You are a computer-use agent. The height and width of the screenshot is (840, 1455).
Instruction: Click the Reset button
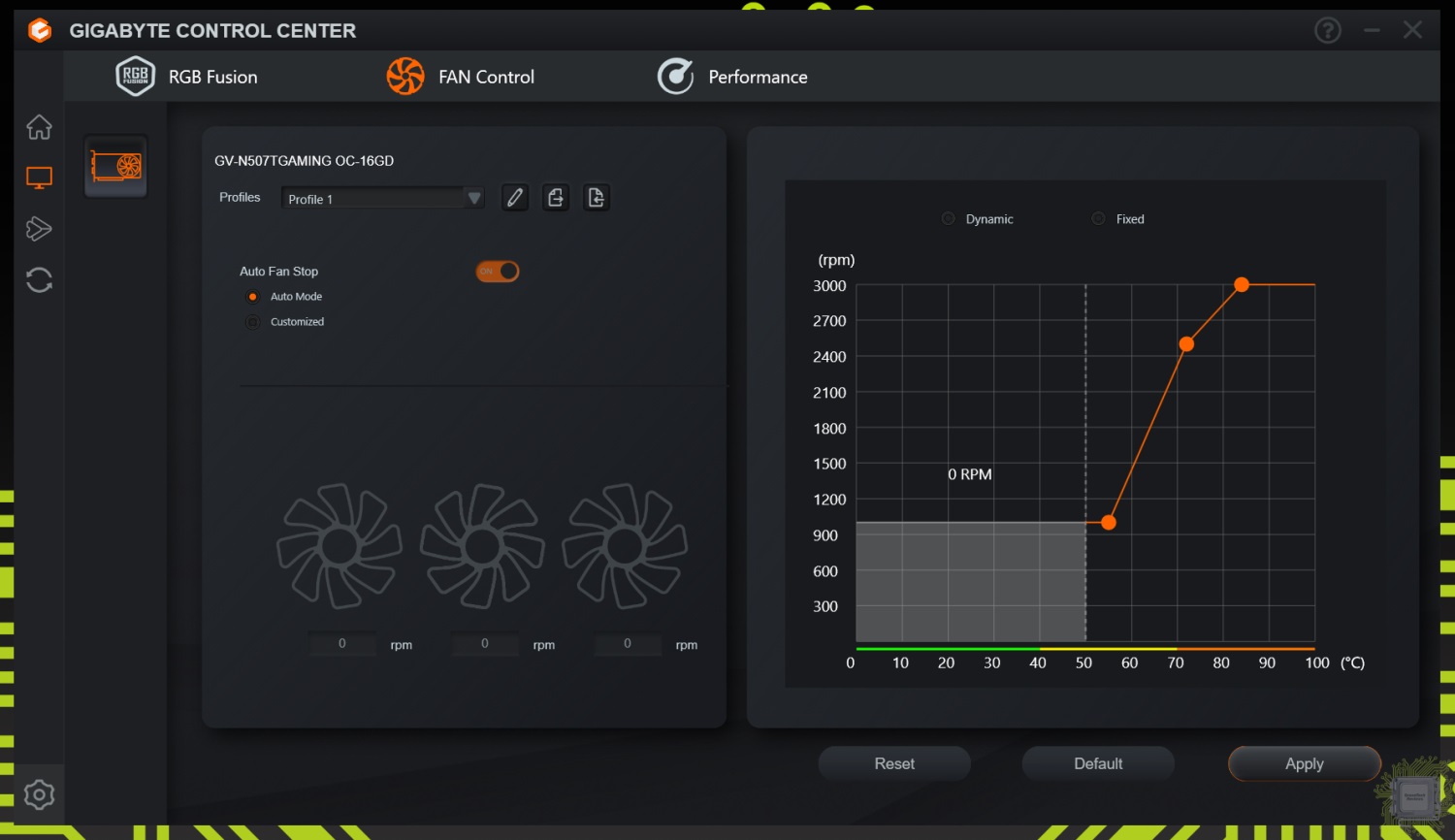[894, 763]
